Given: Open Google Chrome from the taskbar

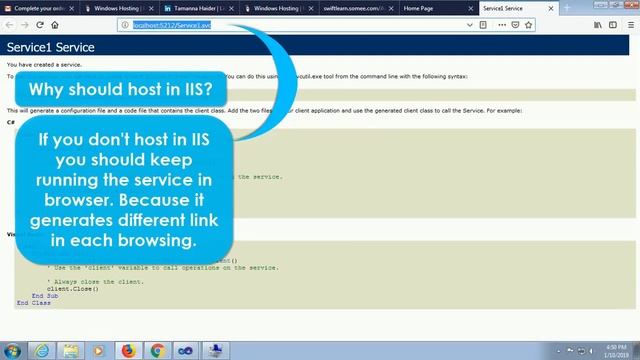Looking at the screenshot, I should (158, 351).
